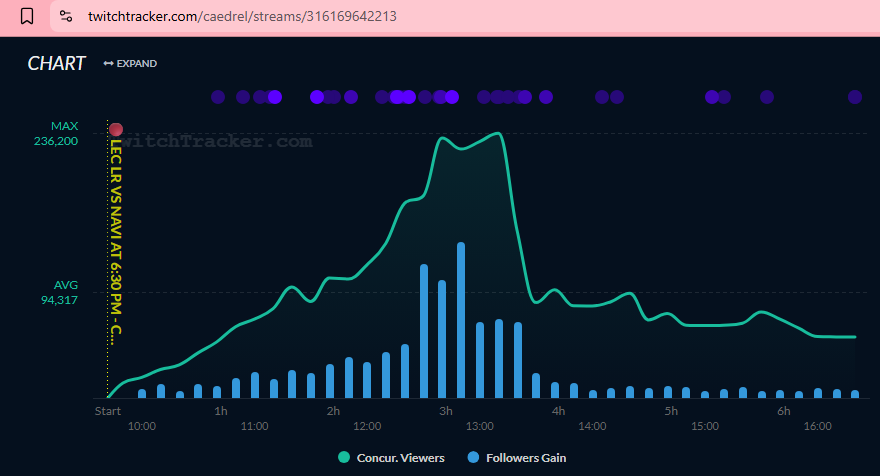Viewport: 880px width, 476px height.
Task: Click the 6h axis tick label
Action: tap(783, 411)
